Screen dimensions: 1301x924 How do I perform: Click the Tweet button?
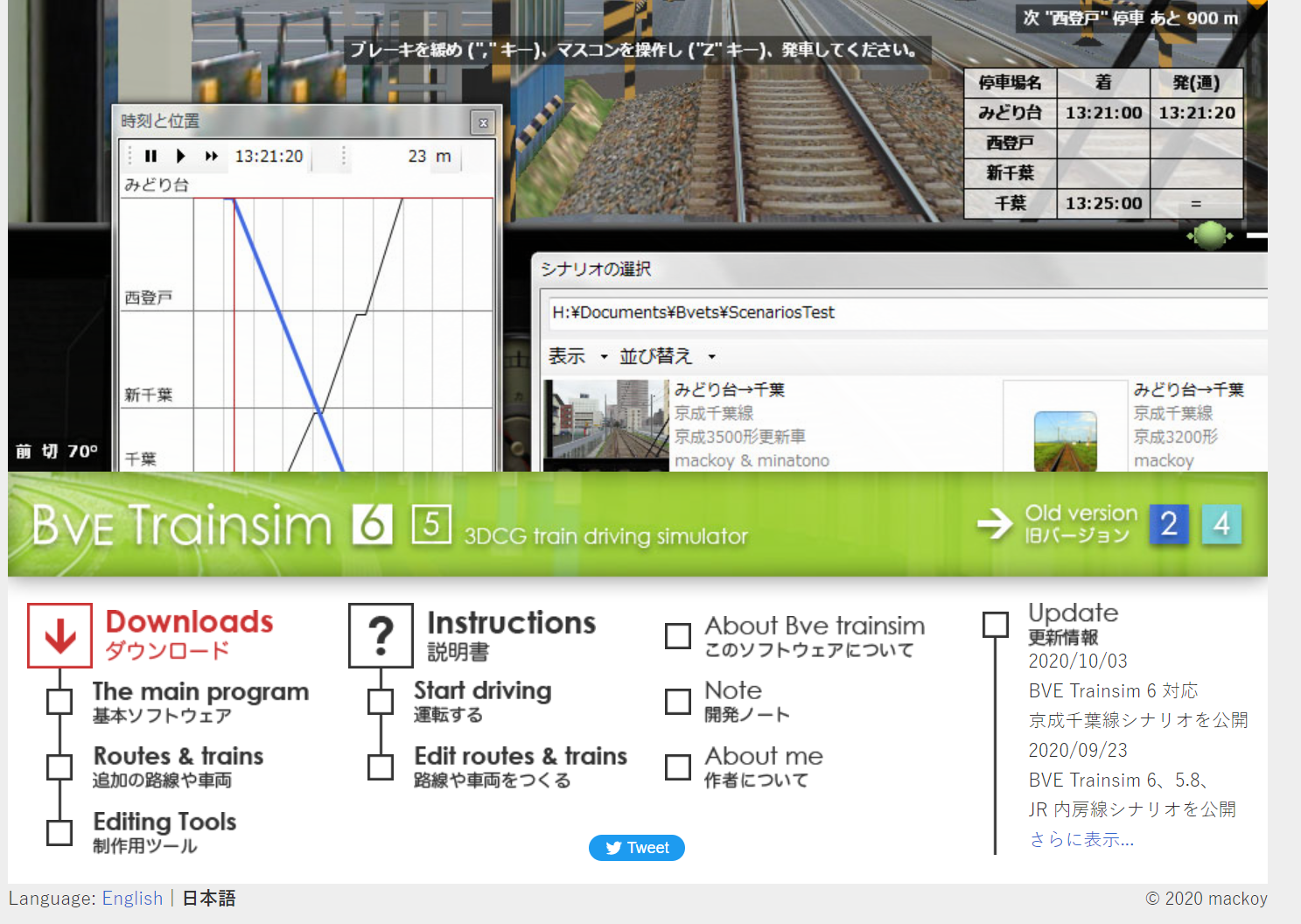[x=637, y=847]
